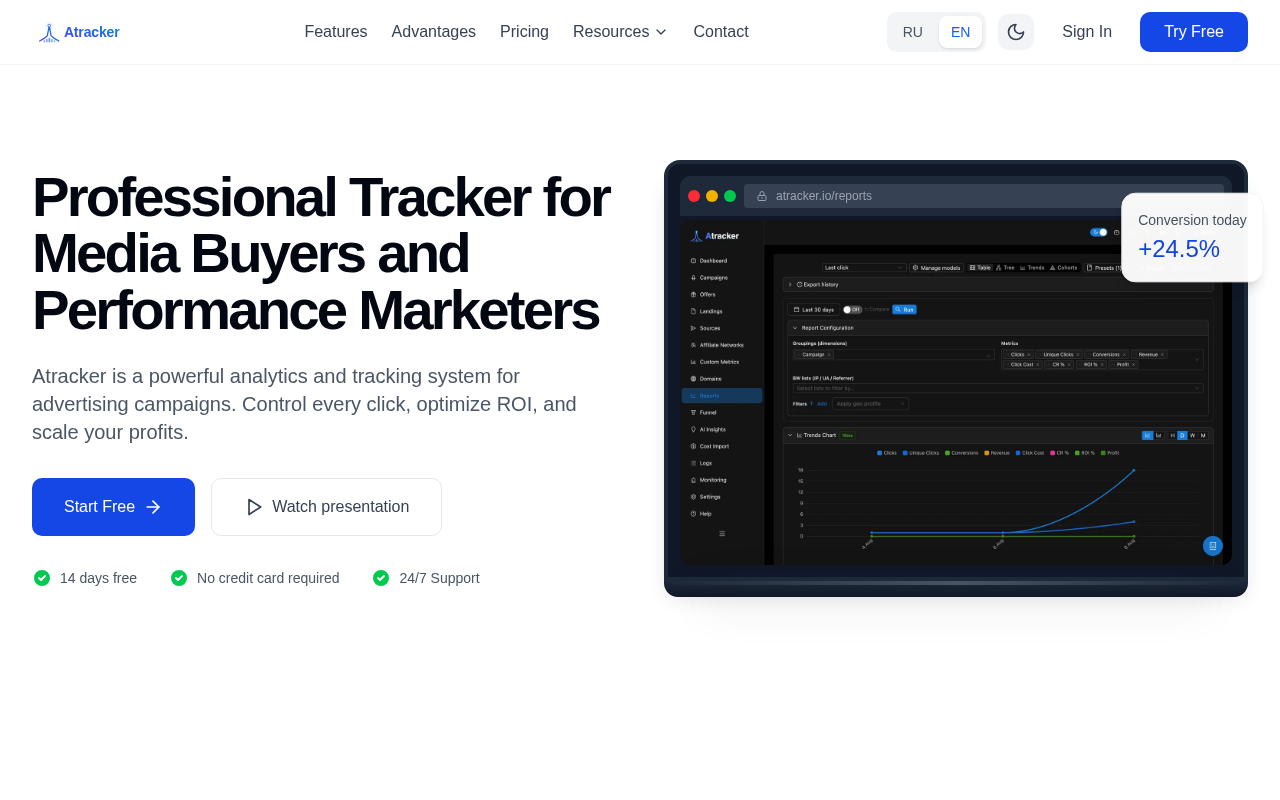Click the Sign In link
This screenshot has width=1280, height=800.
coord(1087,32)
